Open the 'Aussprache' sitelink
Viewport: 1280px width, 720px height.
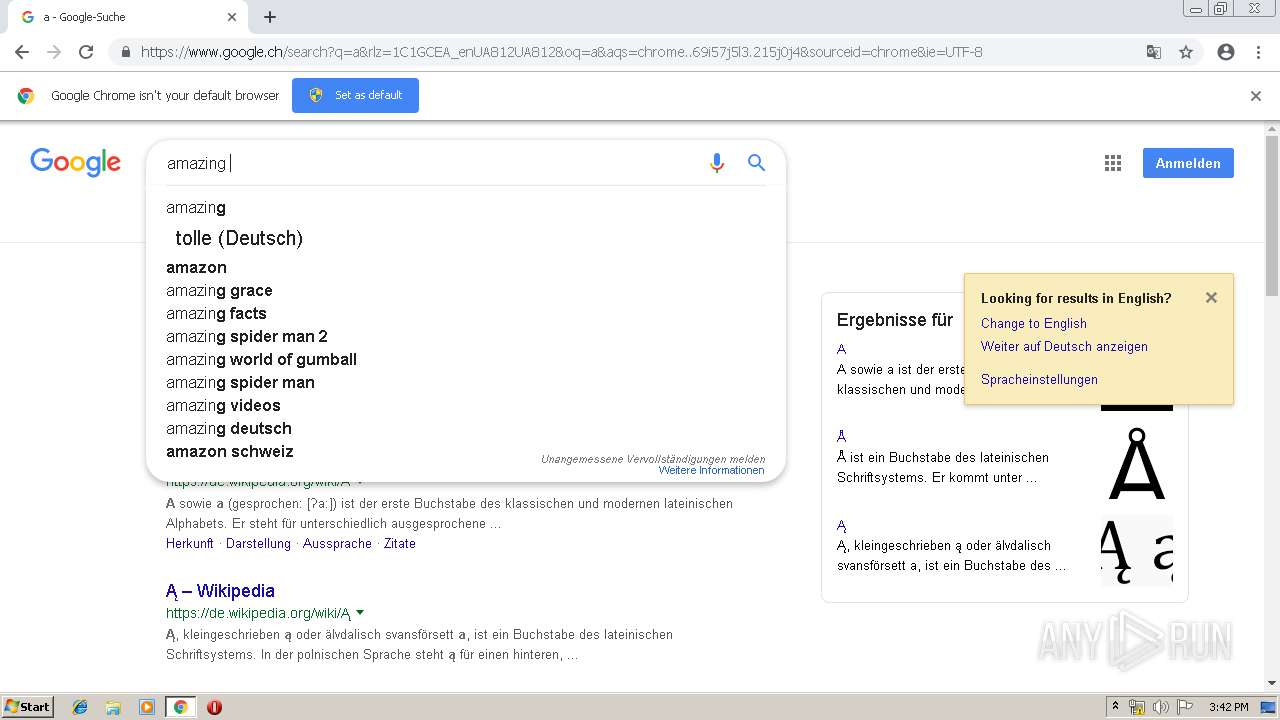tap(337, 543)
